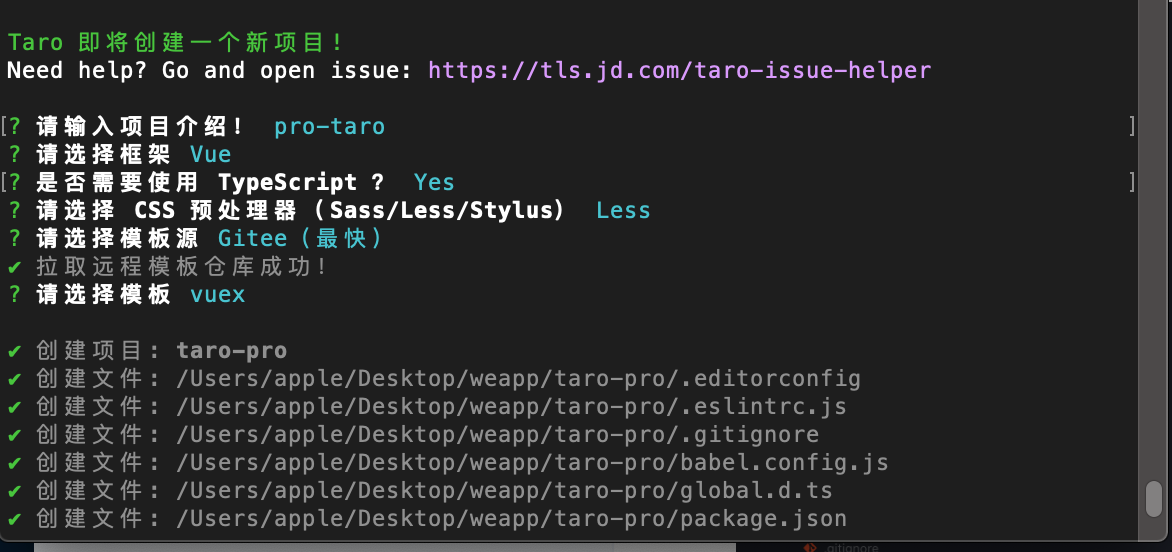Click the terminal scrollbar thumb
1172x552 pixels.
pos(1154,498)
